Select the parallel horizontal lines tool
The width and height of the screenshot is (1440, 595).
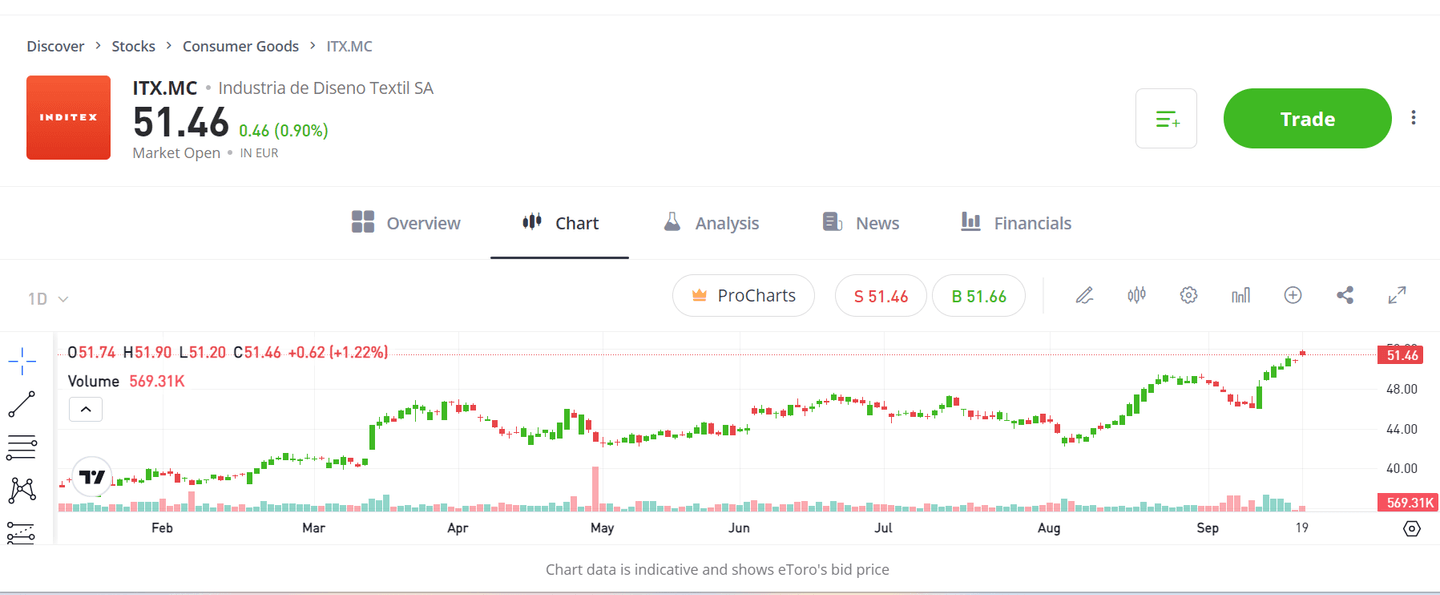click(x=22, y=447)
